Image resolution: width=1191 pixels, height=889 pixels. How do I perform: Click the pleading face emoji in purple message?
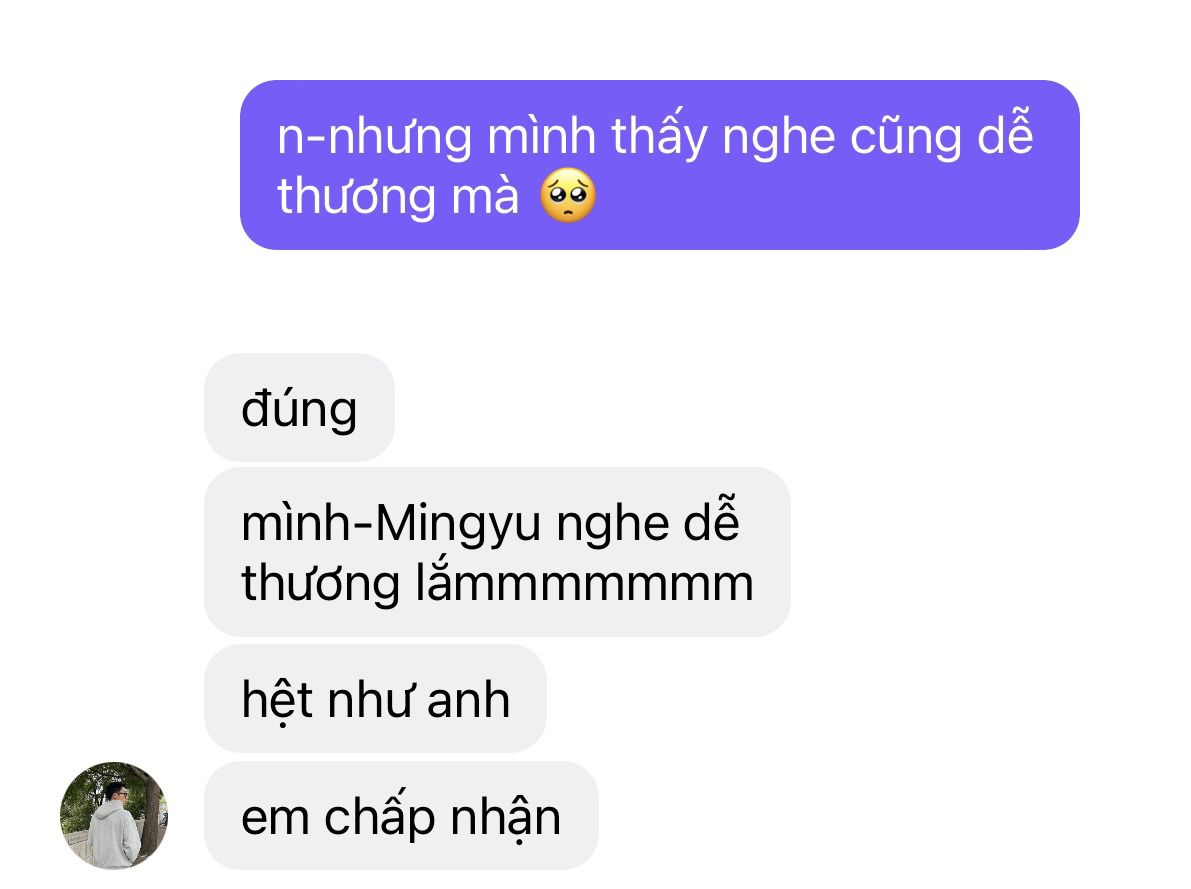[x=567, y=196]
